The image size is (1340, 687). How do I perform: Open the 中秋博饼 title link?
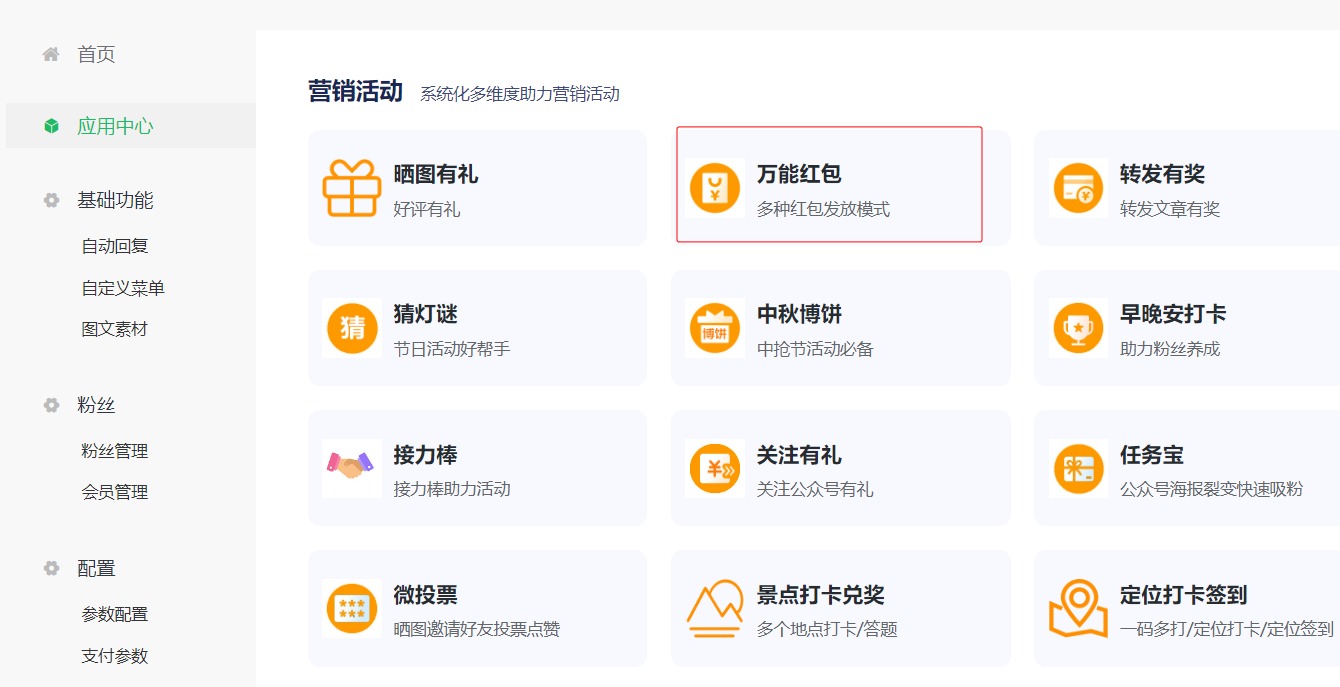pos(799,314)
